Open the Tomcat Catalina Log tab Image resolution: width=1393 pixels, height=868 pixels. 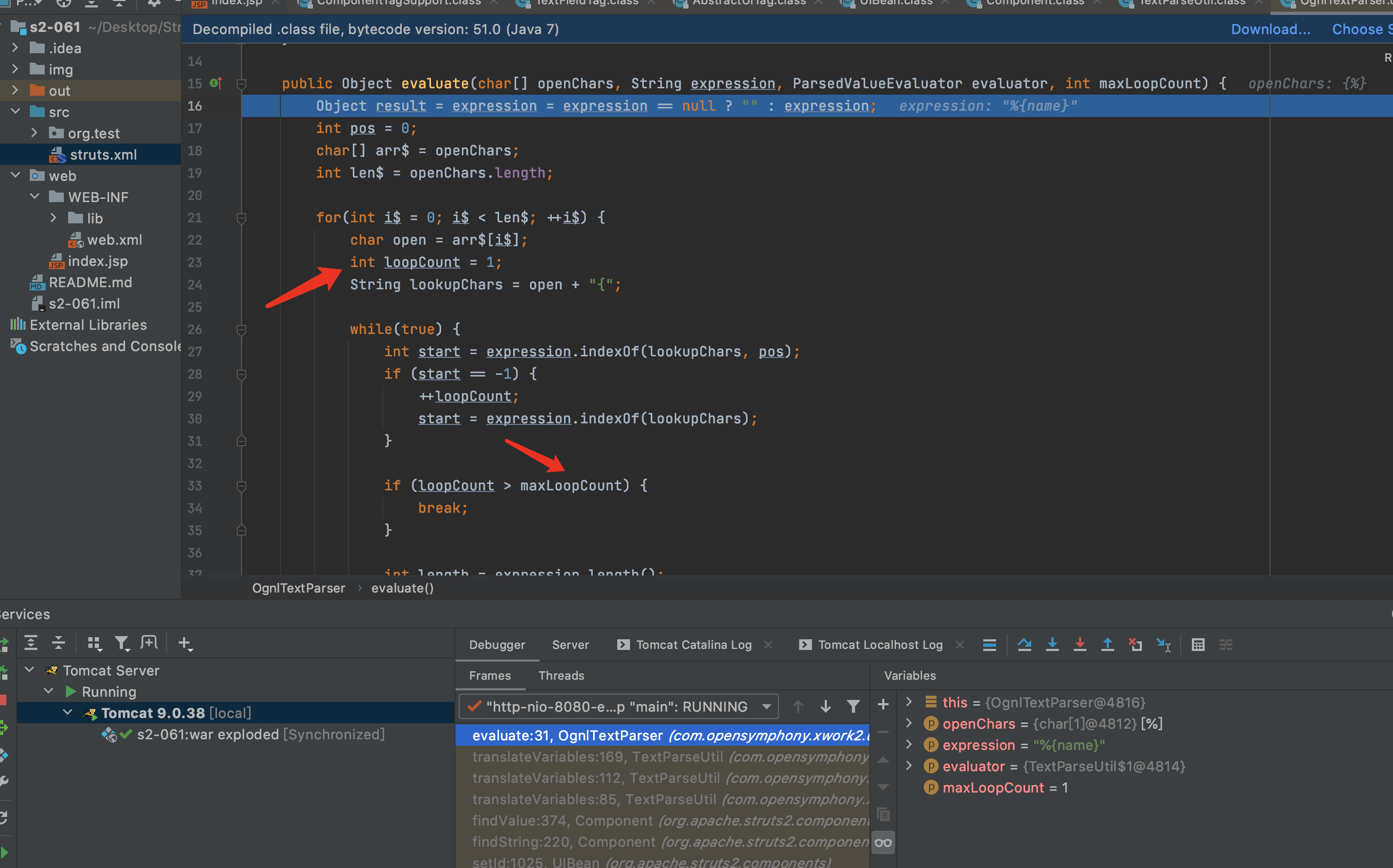tap(684, 645)
